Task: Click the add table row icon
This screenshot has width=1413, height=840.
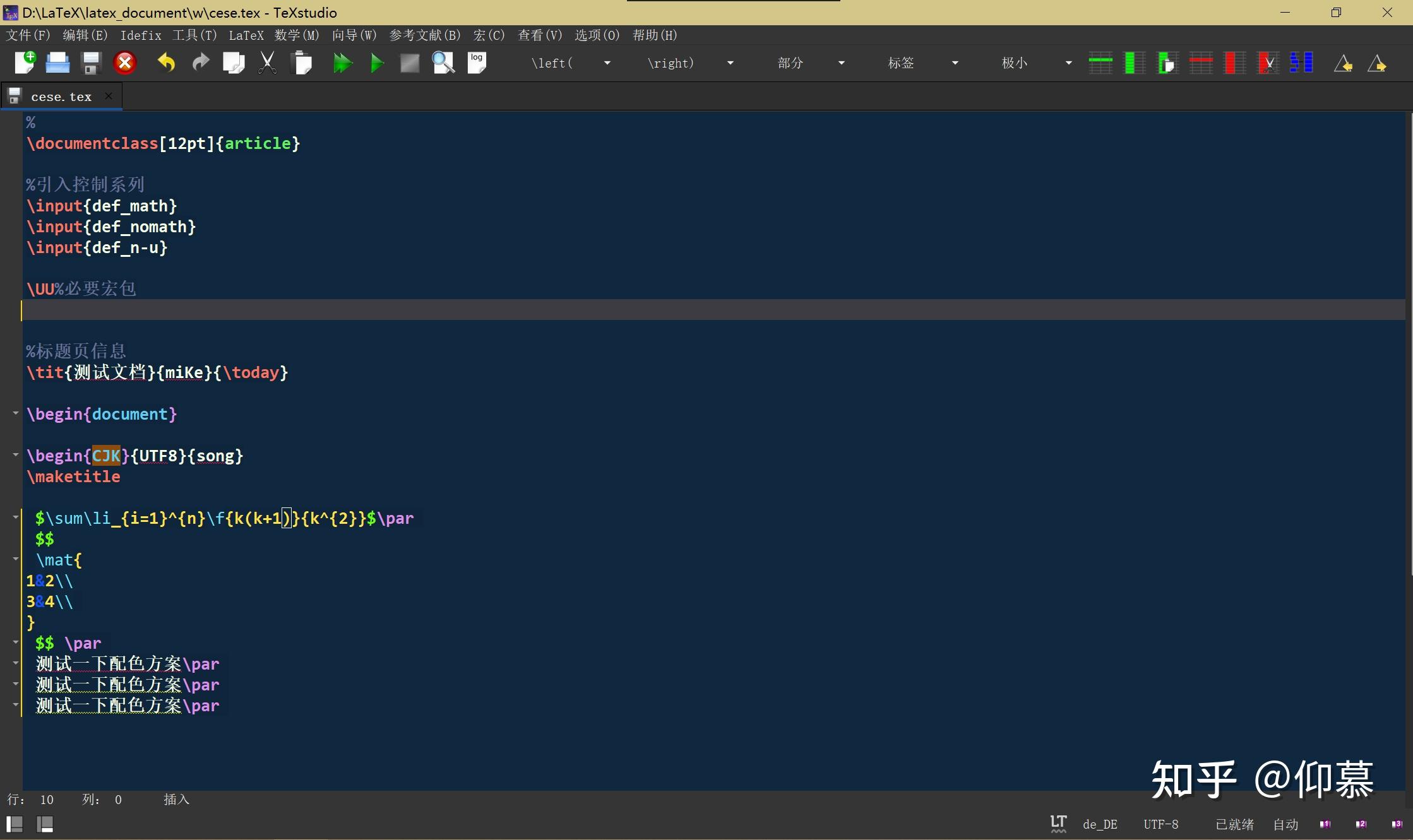Action: coord(1100,62)
